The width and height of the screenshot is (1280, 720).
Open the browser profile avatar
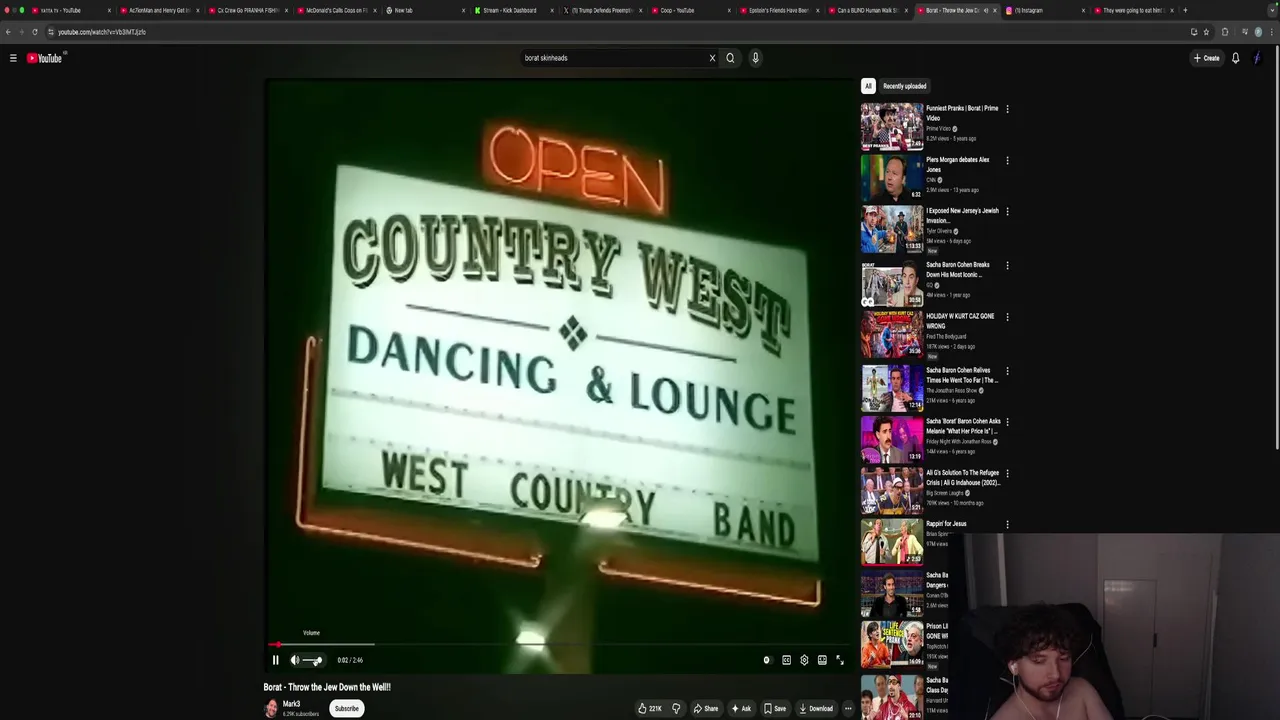click(x=1258, y=32)
